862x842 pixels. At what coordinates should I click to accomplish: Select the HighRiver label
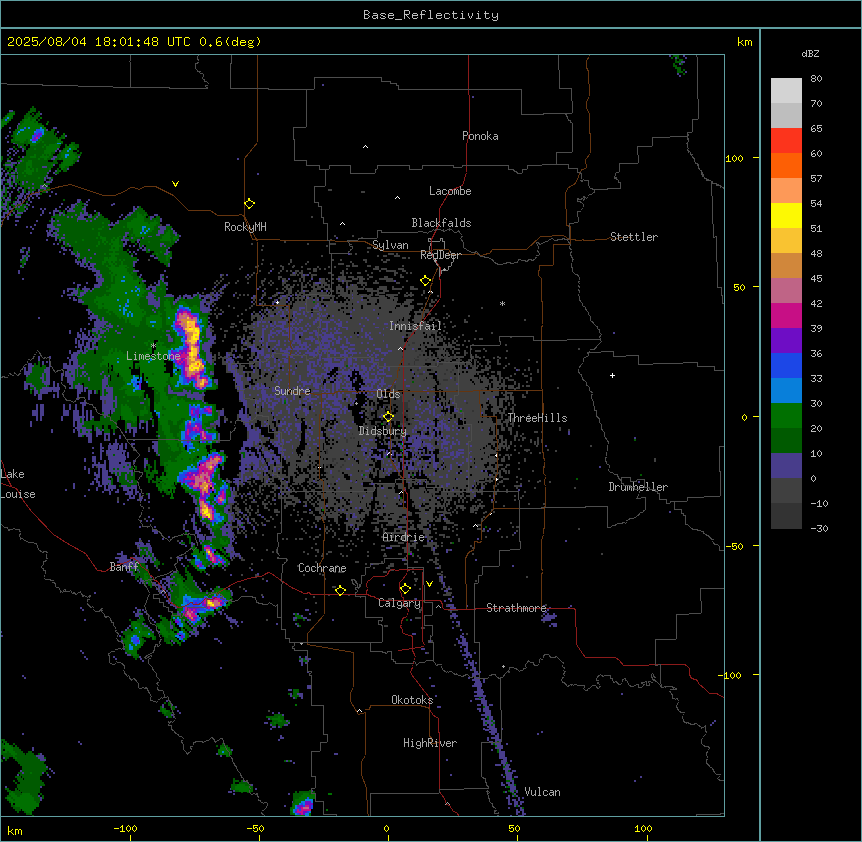pyautogui.click(x=430, y=743)
